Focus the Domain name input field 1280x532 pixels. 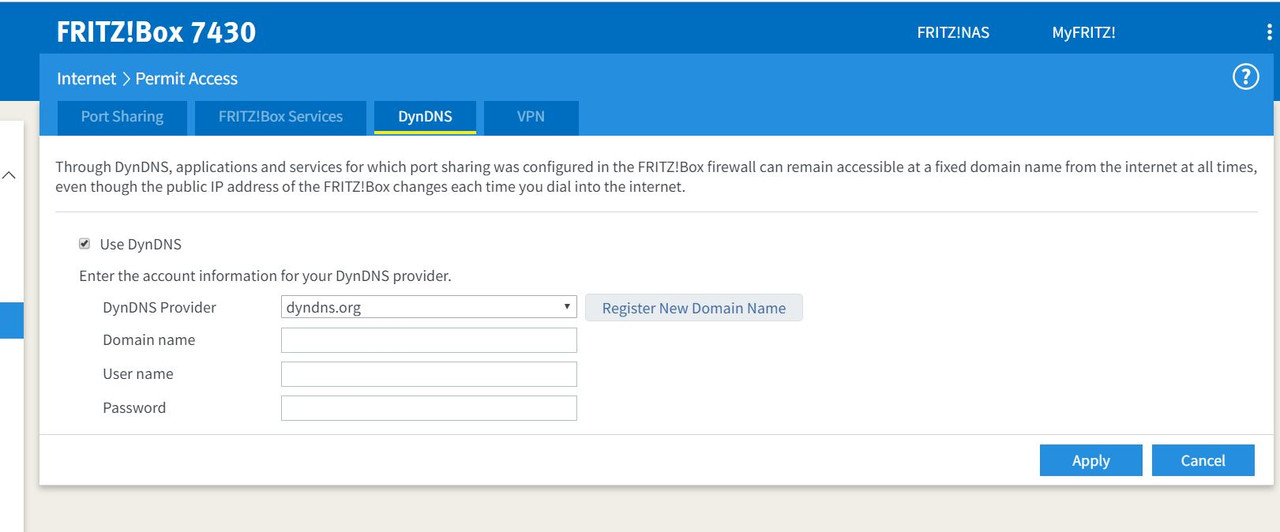coord(429,341)
